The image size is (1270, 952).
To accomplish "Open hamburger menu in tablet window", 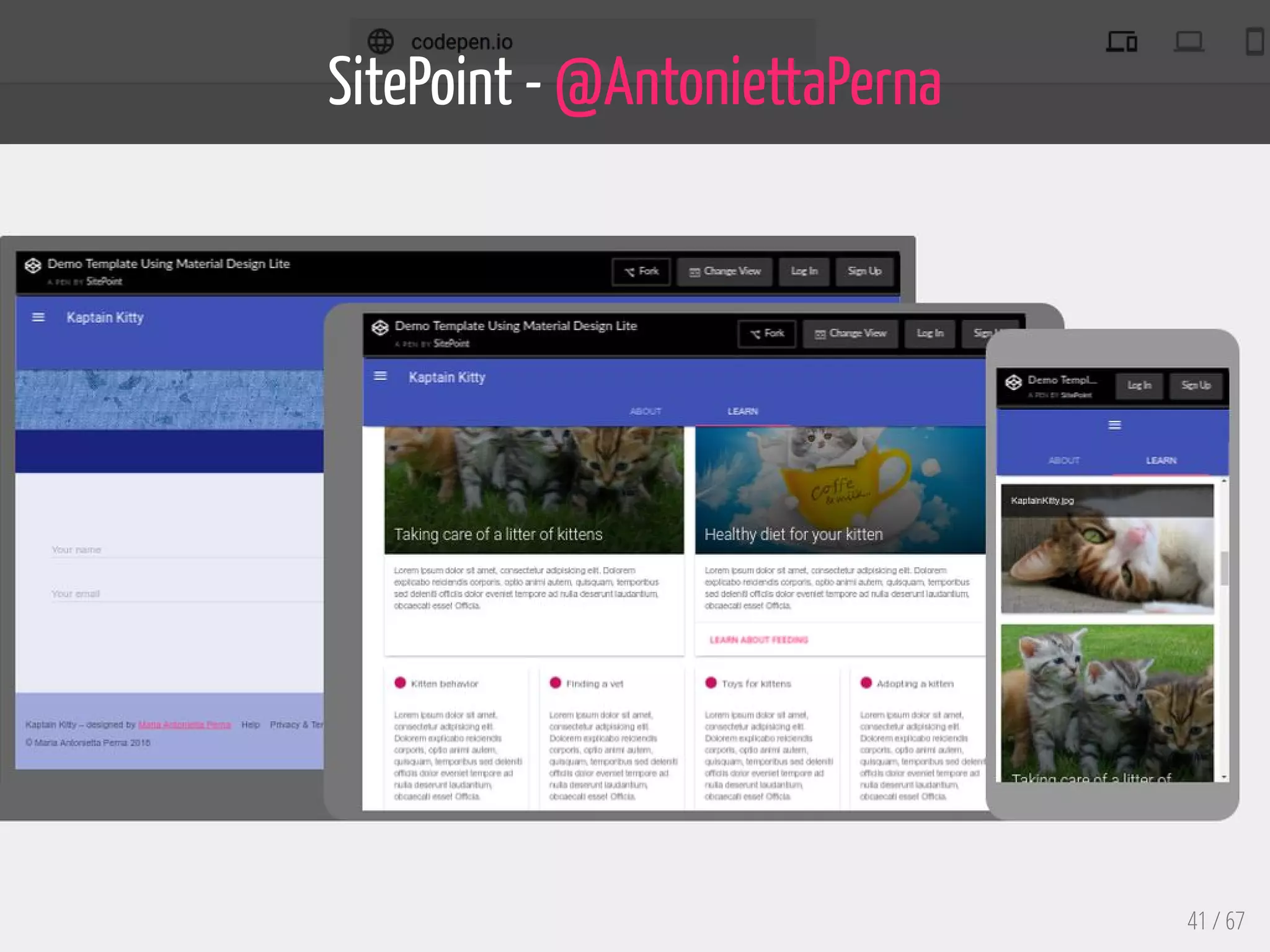I will [x=380, y=376].
